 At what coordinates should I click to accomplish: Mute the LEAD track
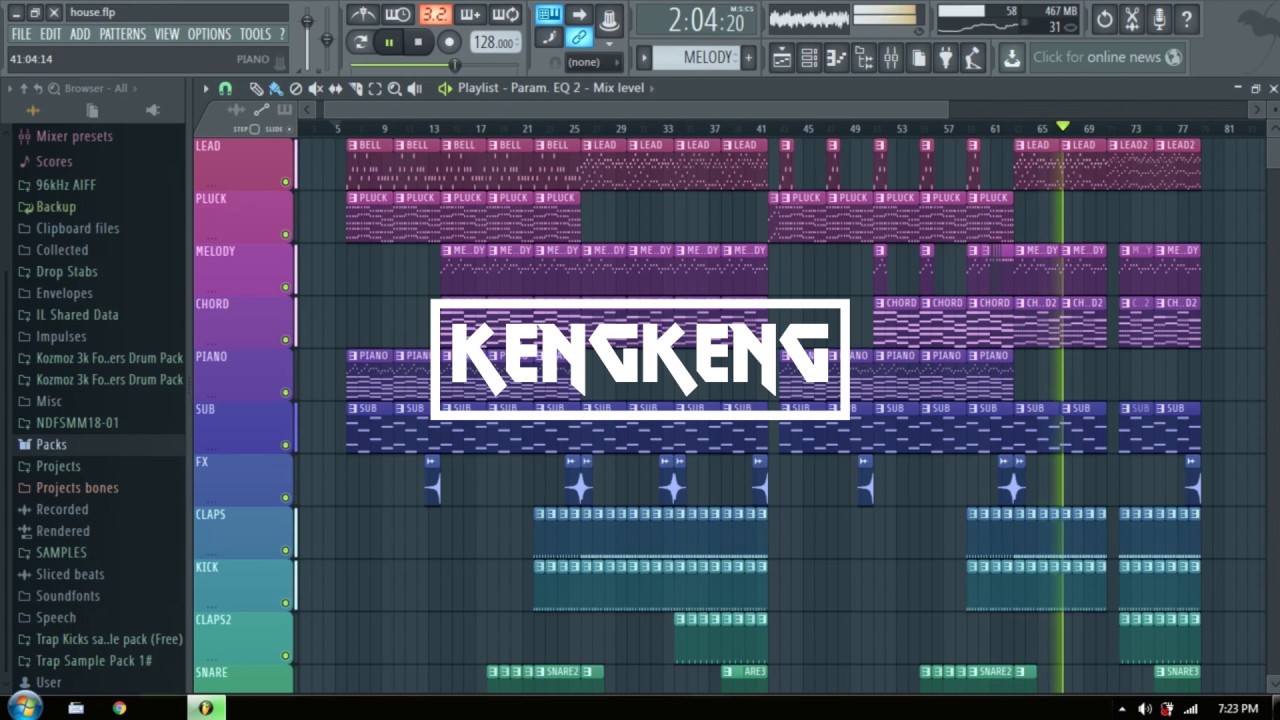(x=285, y=182)
